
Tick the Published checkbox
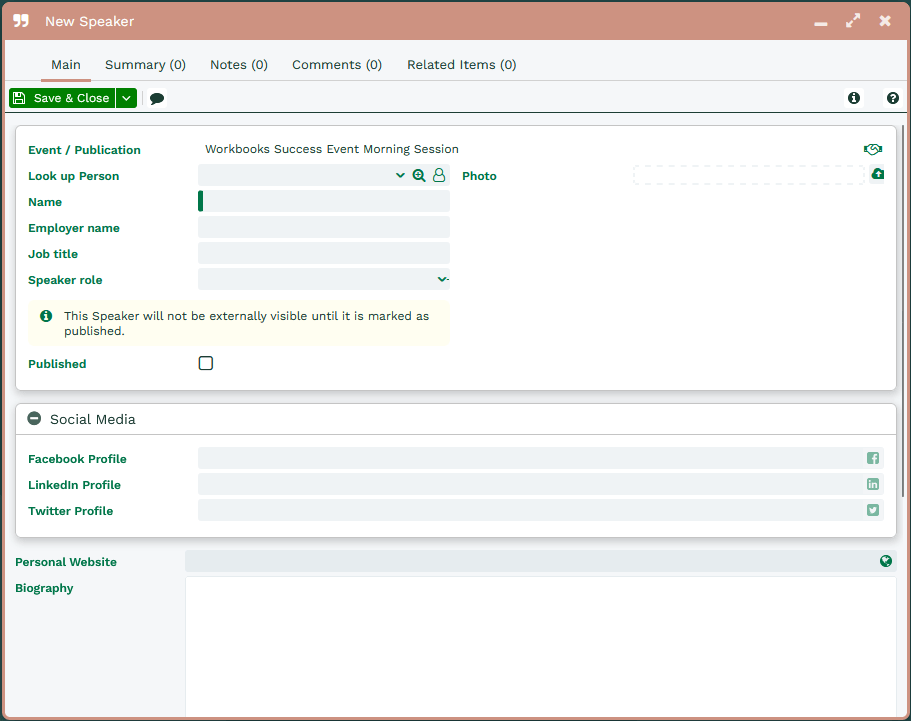point(206,363)
